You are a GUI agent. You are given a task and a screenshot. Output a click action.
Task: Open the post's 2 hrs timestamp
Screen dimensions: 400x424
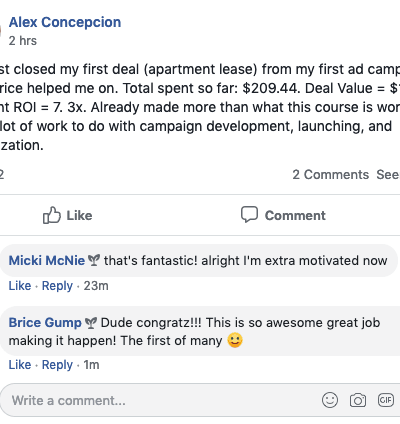23,41
